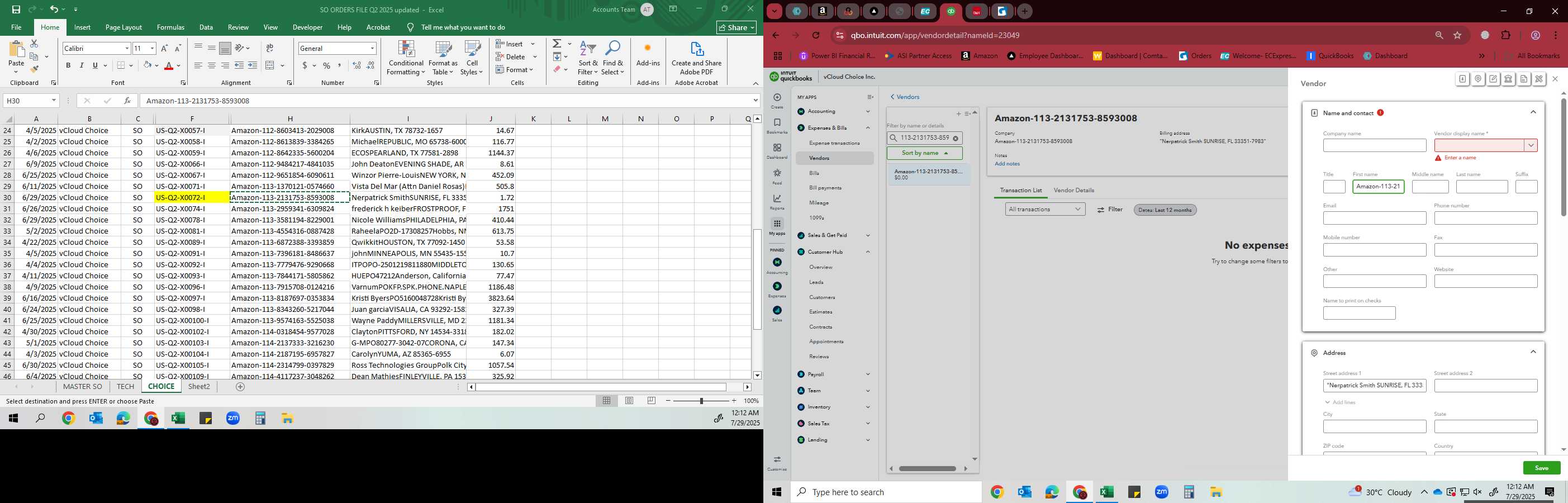Image resolution: width=1568 pixels, height=503 pixels.
Task: Switch to Page Break Preview view in Excel
Action: (652, 401)
